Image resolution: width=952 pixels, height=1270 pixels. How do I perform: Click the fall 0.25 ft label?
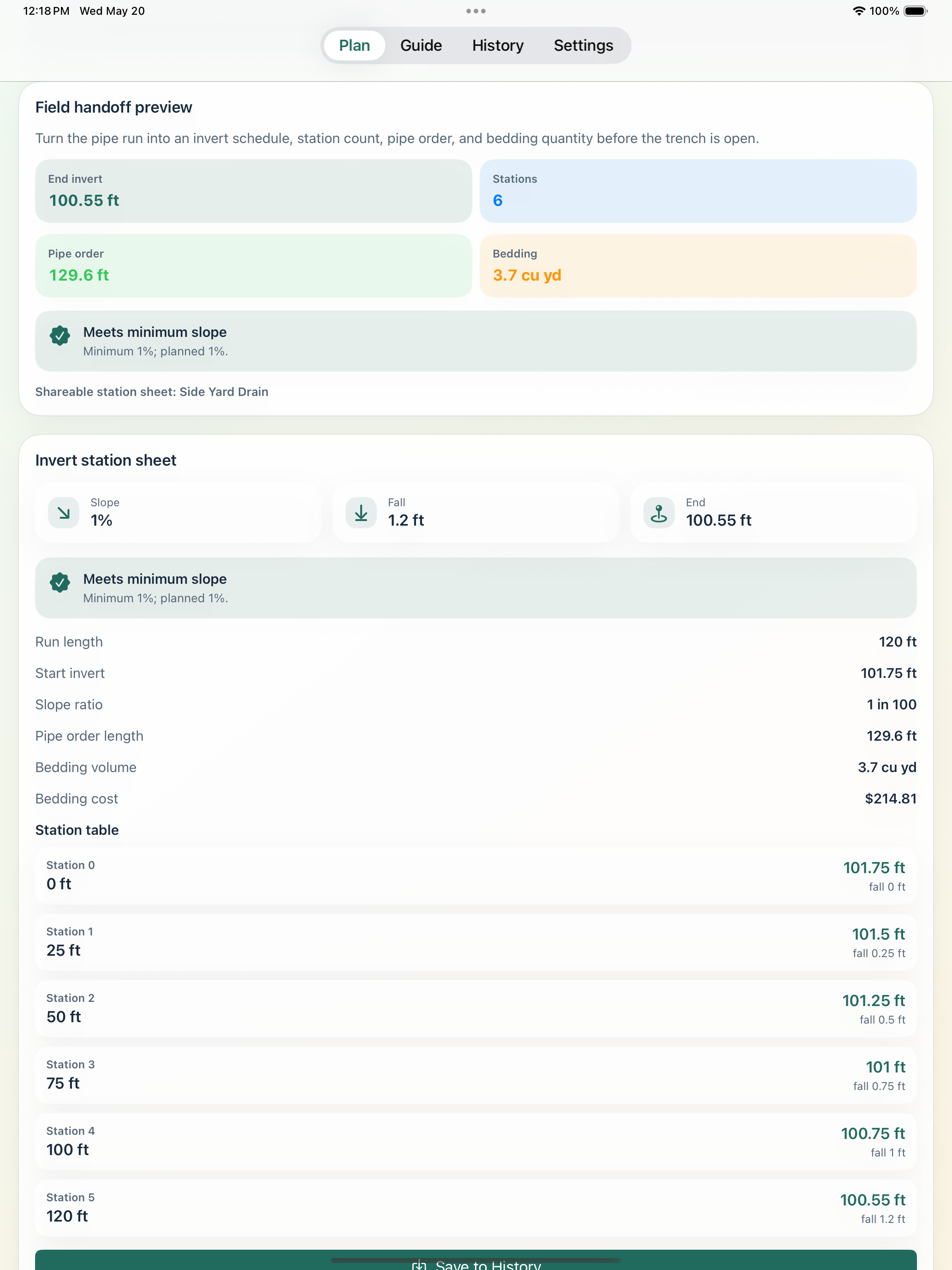(x=879, y=953)
